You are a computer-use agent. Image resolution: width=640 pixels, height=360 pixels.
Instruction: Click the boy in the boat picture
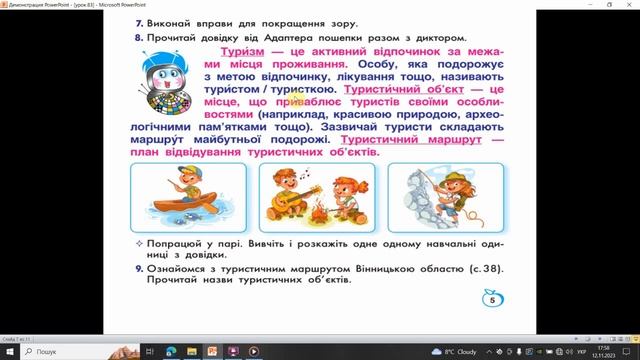click(x=188, y=198)
